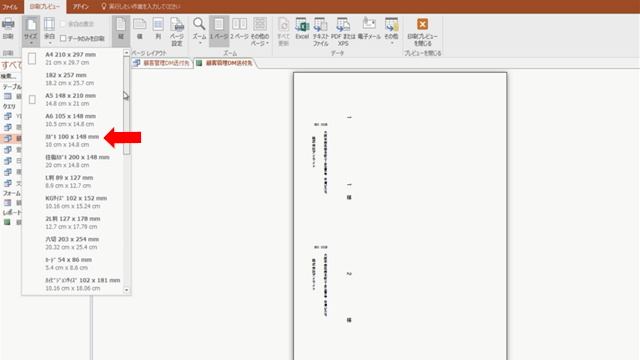Select the table icon under テーブル
The image size is (640, 360).
[x=8, y=96]
